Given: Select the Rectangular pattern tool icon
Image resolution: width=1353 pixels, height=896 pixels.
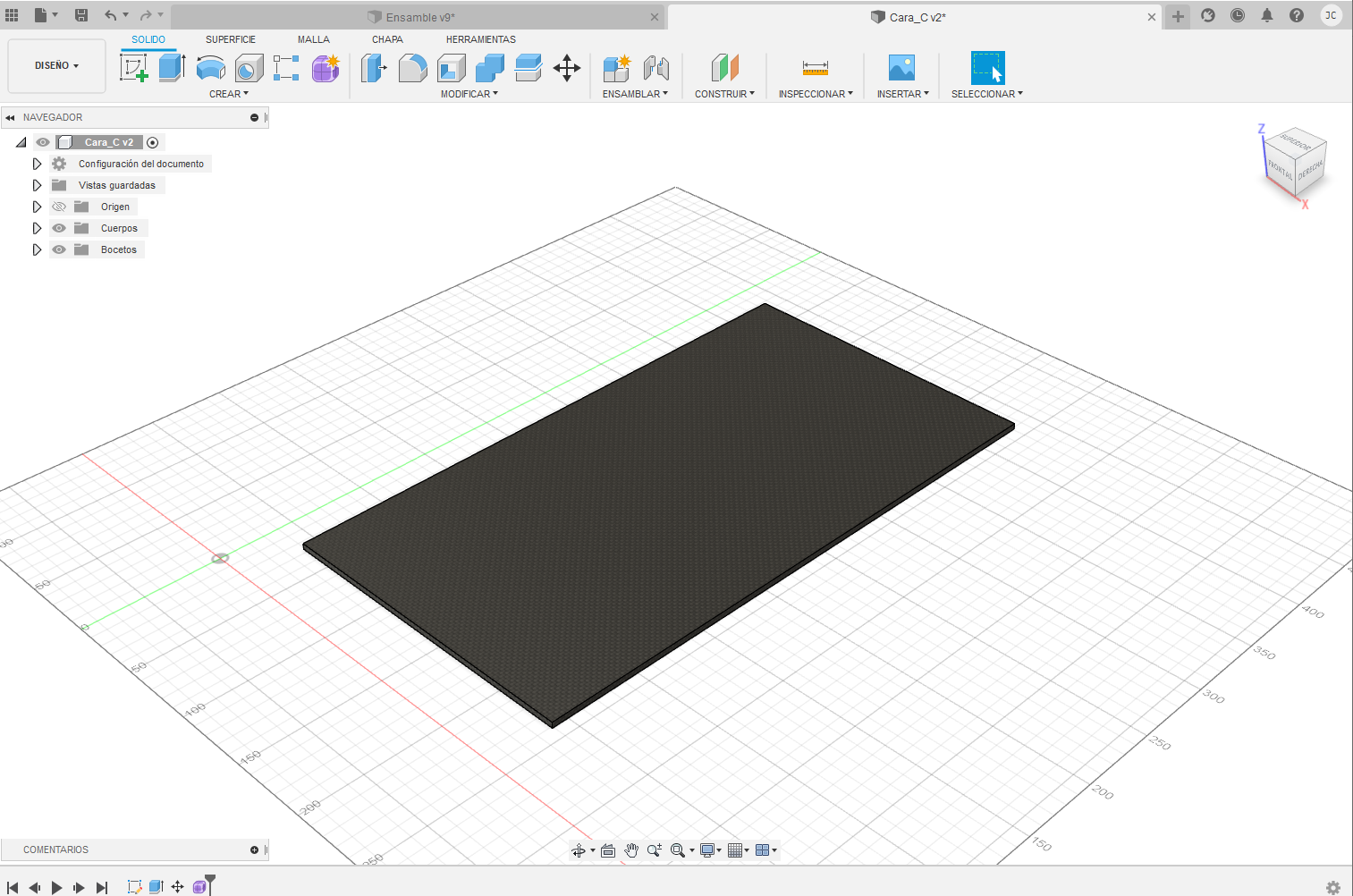Looking at the screenshot, I should click(x=286, y=68).
